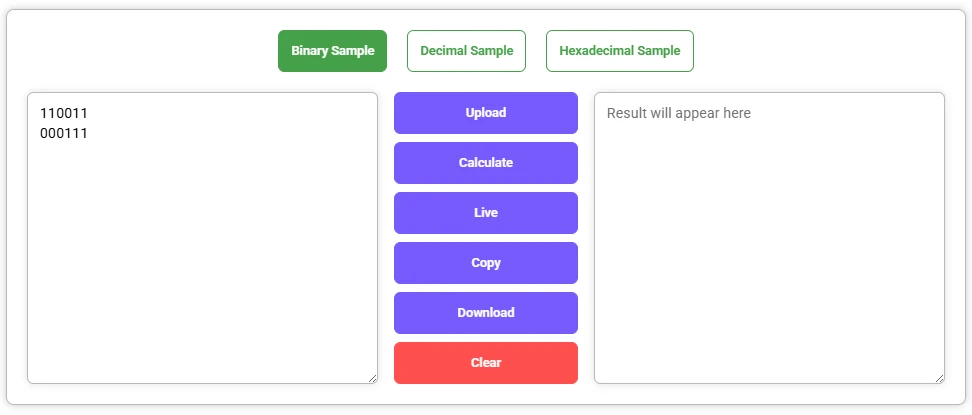
Task: Grab the result box resize handle
Action: click(939, 378)
